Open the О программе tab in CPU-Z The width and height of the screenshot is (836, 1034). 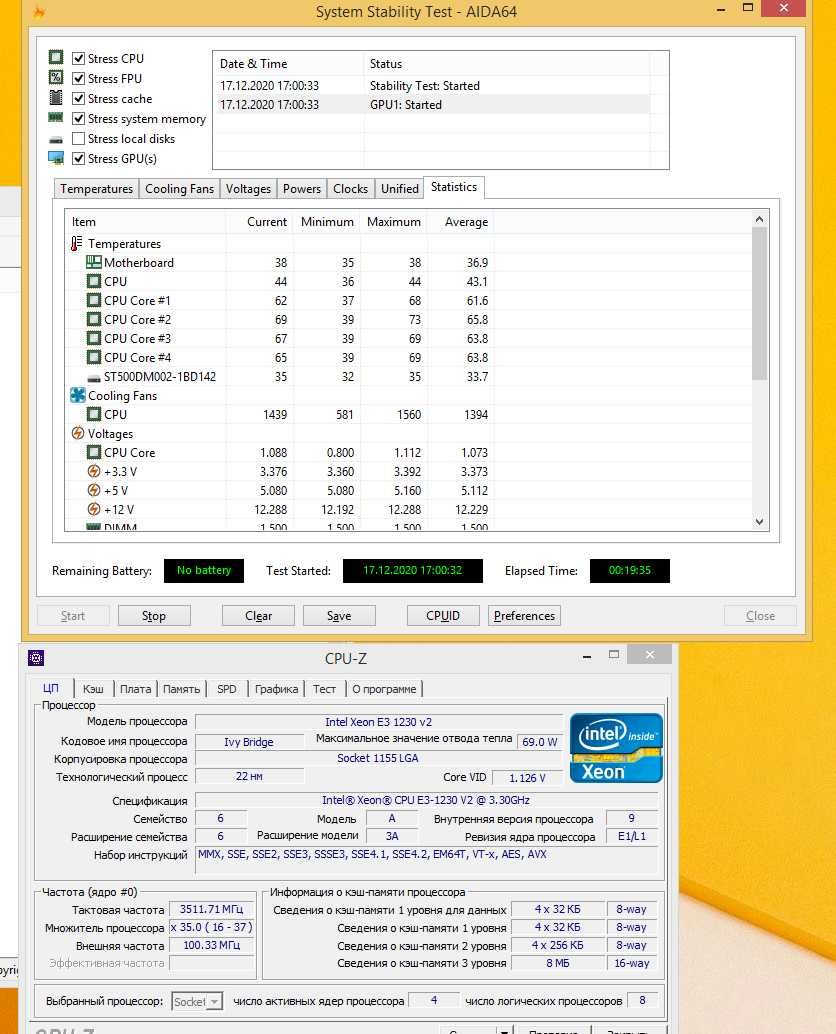pyautogui.click(x=384, y=688)
